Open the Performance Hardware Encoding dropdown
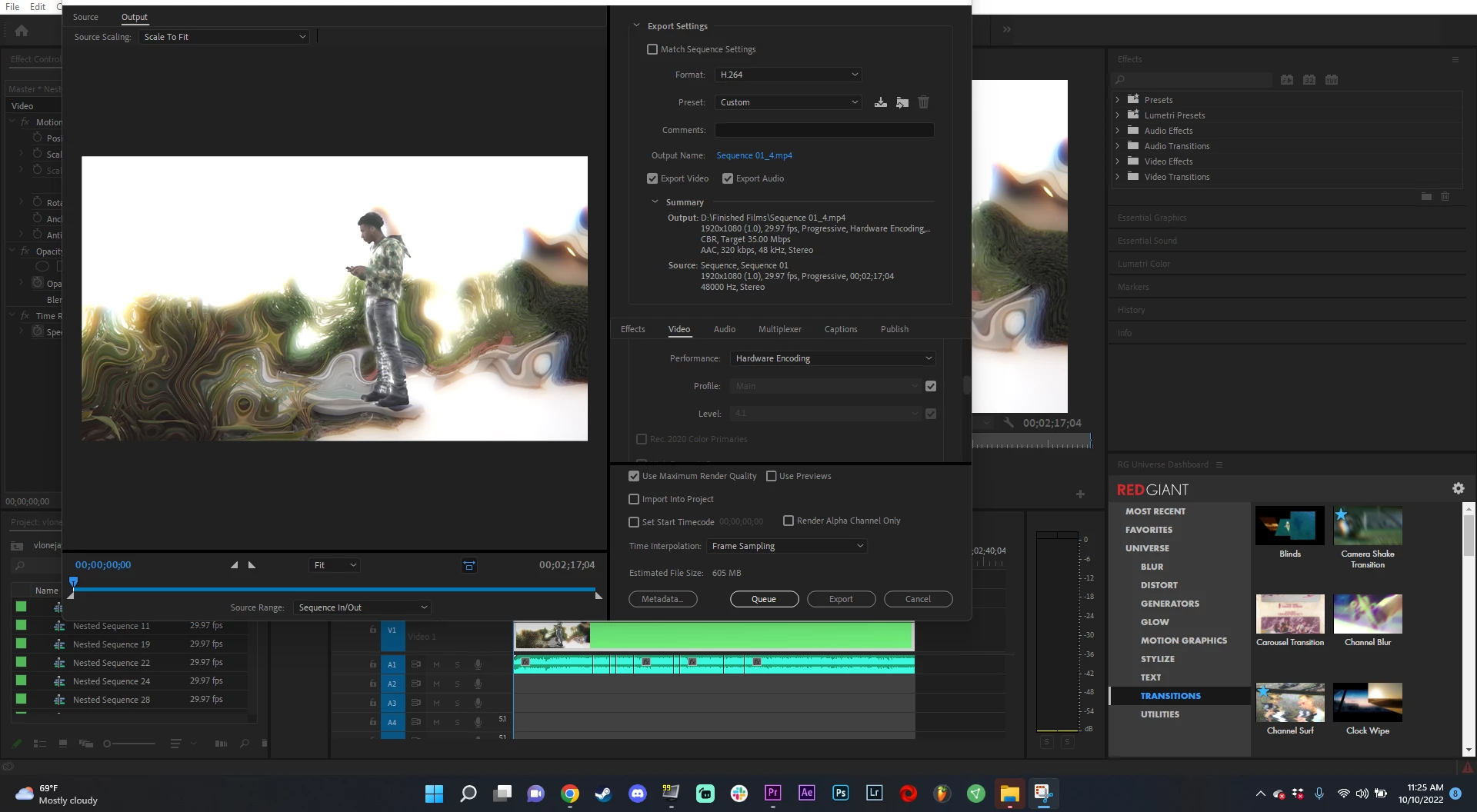 coord(833,358)
